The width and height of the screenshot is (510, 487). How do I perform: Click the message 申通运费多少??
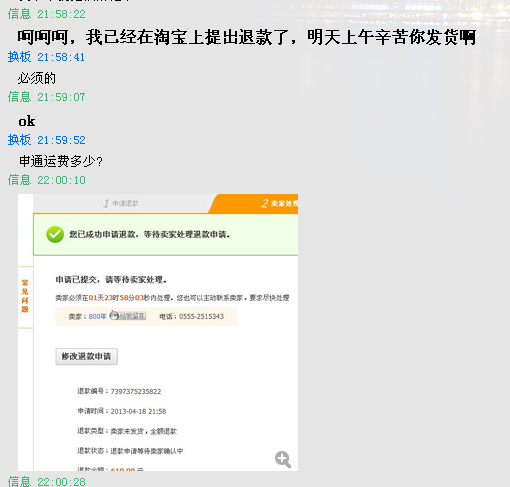coord(61,161)
